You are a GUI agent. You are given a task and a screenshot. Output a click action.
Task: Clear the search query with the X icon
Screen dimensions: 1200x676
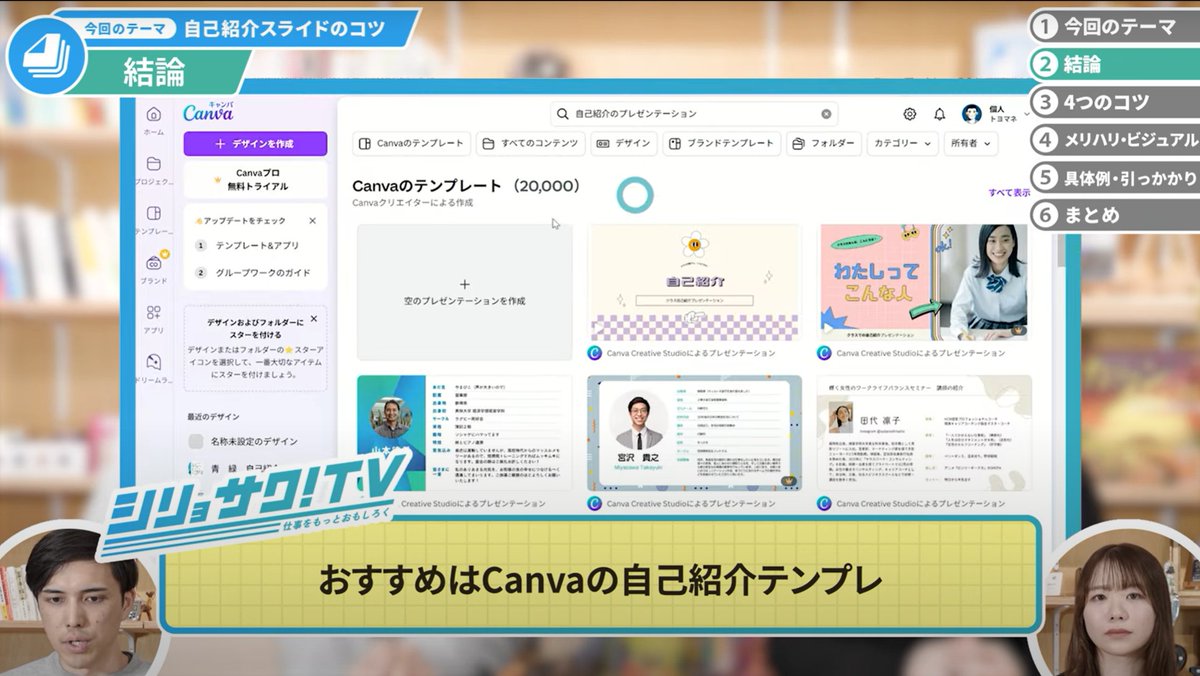[826, 114]
